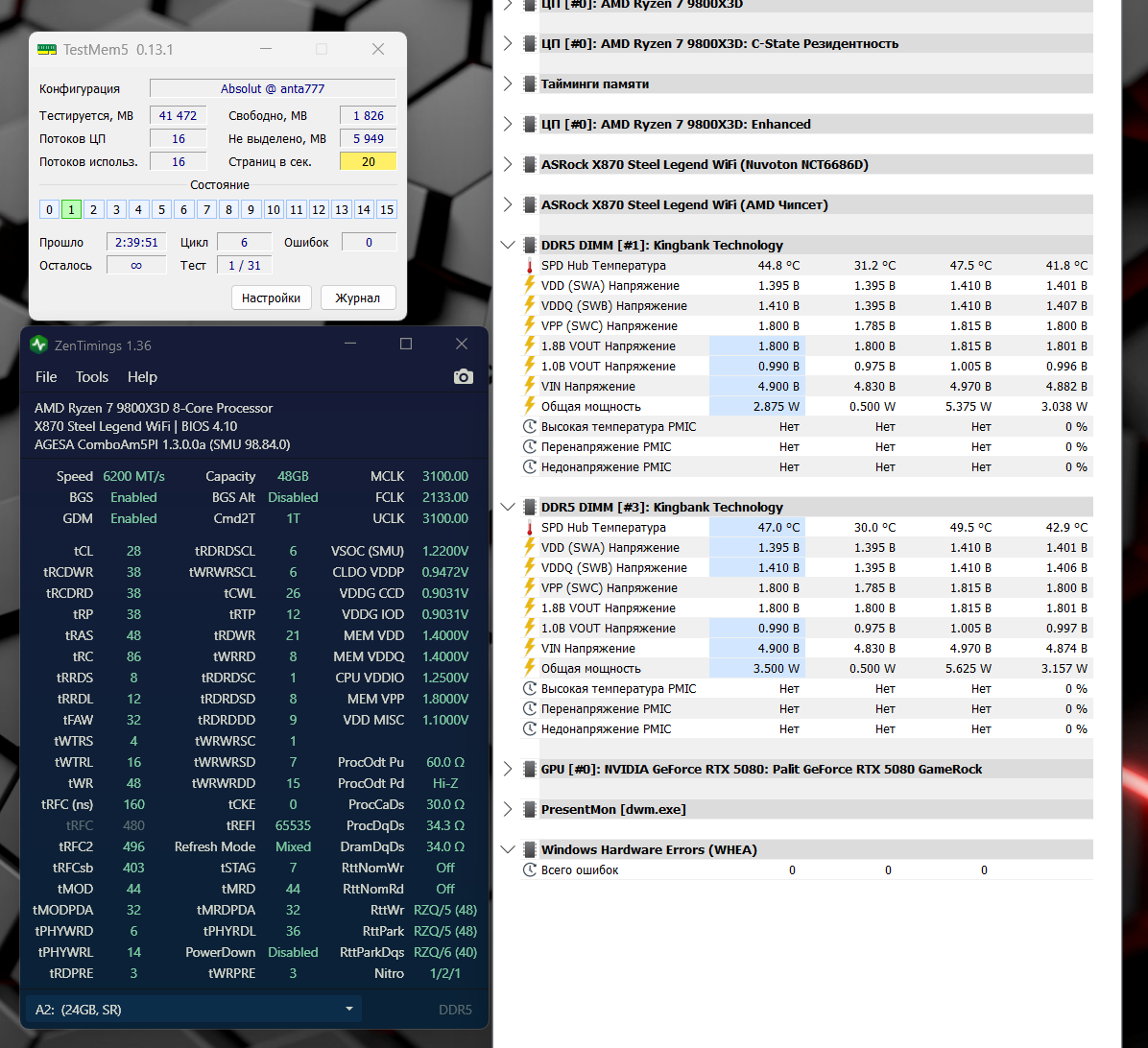Viewport: 1148px width, 1048px height.
Task: Take a screenshot with the ZenTimings camera icon
Action: click(x=463, y=377)
